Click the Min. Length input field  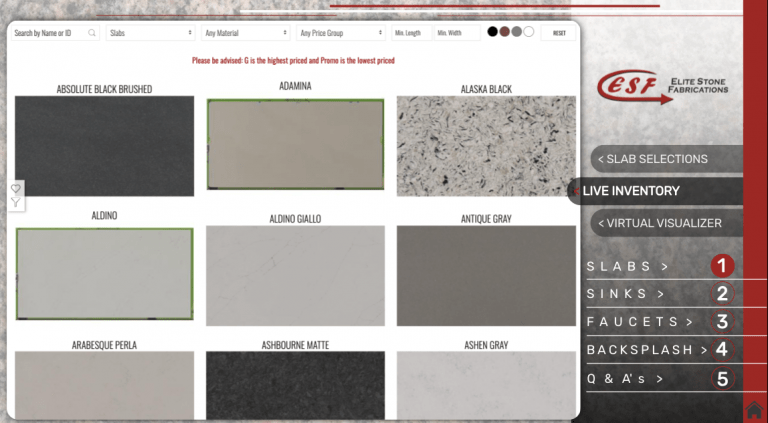point(411,33)
